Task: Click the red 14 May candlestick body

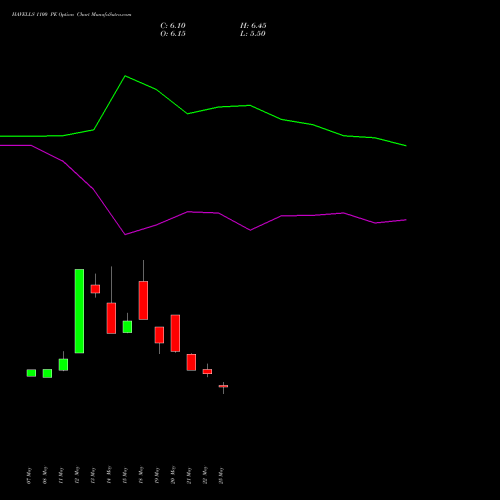Action: (x=111, y=318)
